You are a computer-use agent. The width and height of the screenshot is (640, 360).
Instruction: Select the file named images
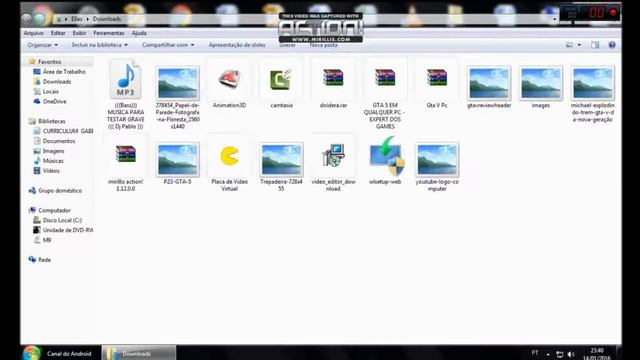coord(540,83)
